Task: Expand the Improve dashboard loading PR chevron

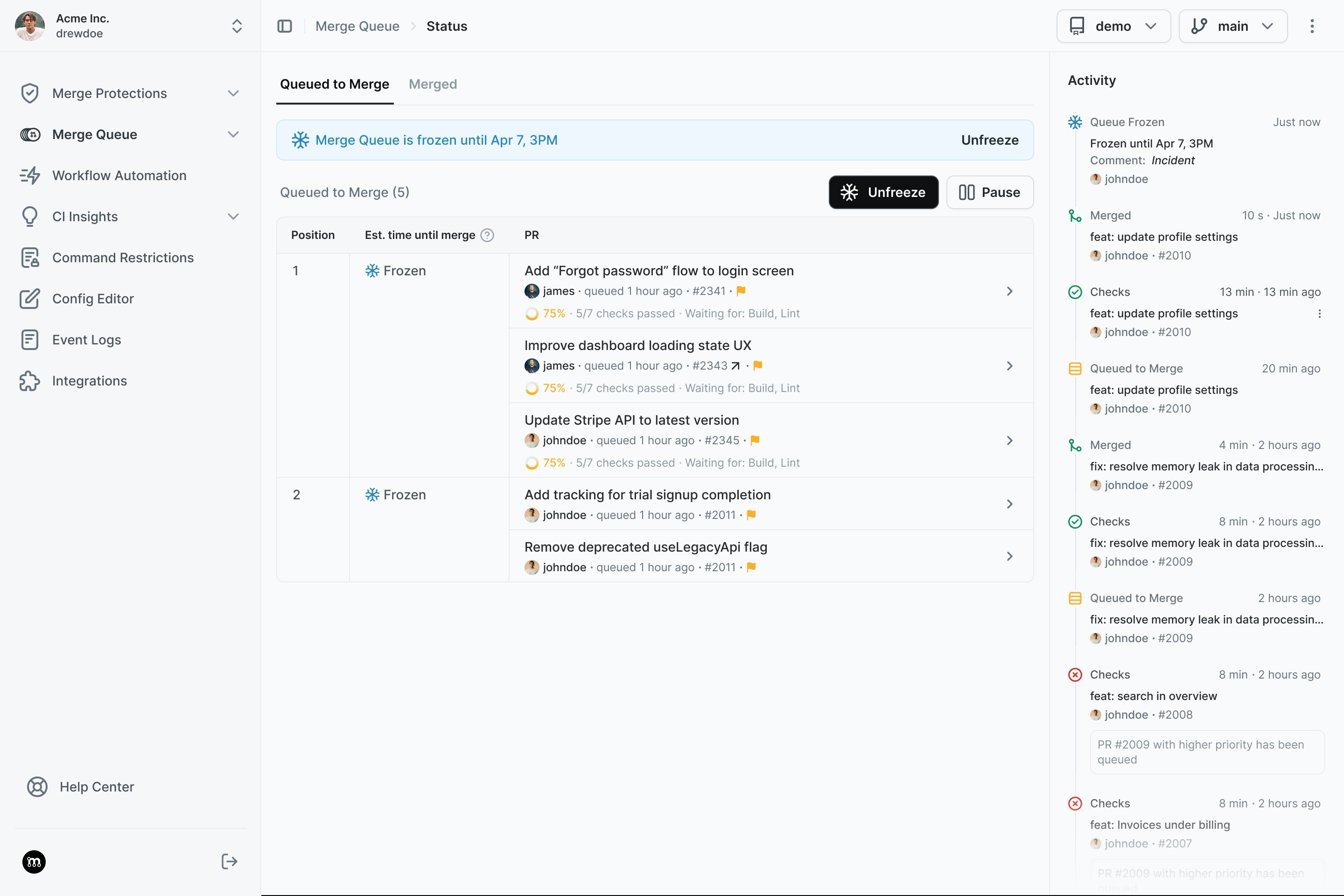Action: click(x=1010, y=366)
